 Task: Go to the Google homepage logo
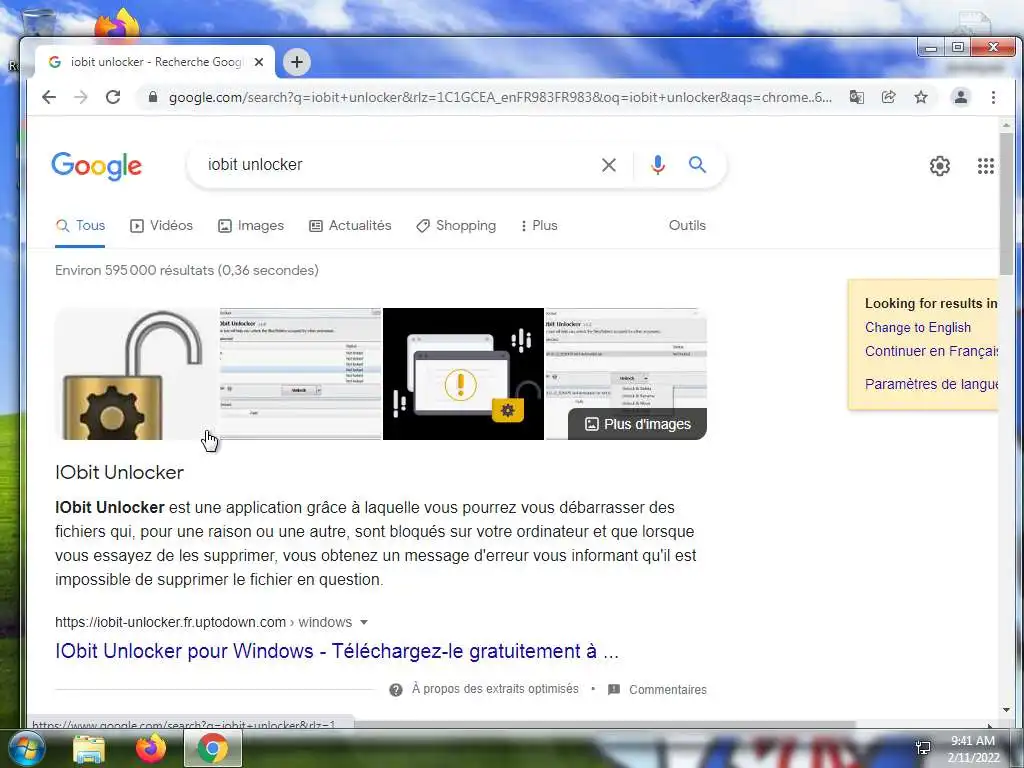click(97, 166)
